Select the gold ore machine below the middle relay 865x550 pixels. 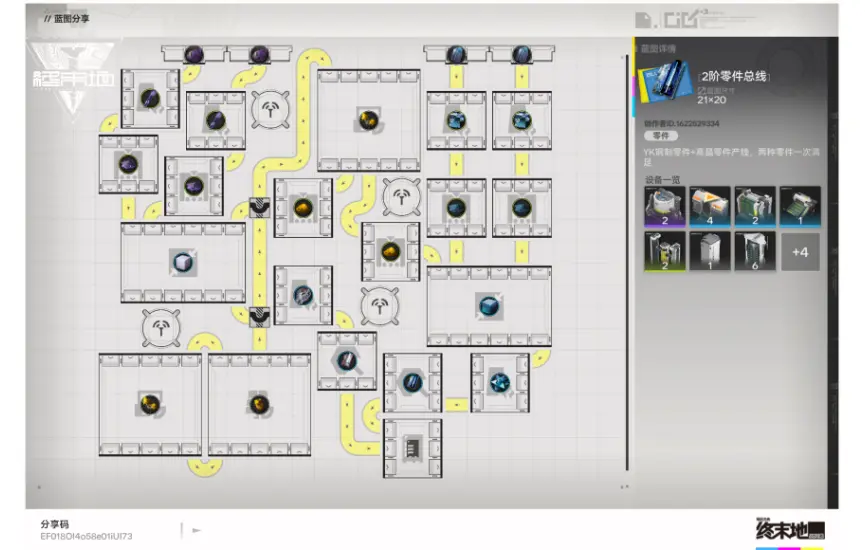click(x=391, y=252)
